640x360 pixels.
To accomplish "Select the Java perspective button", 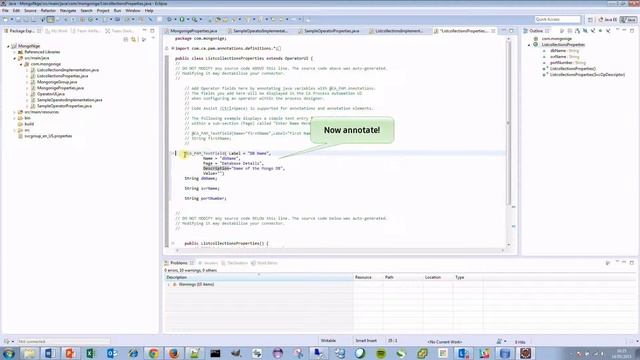I will (x=629, y=19).
